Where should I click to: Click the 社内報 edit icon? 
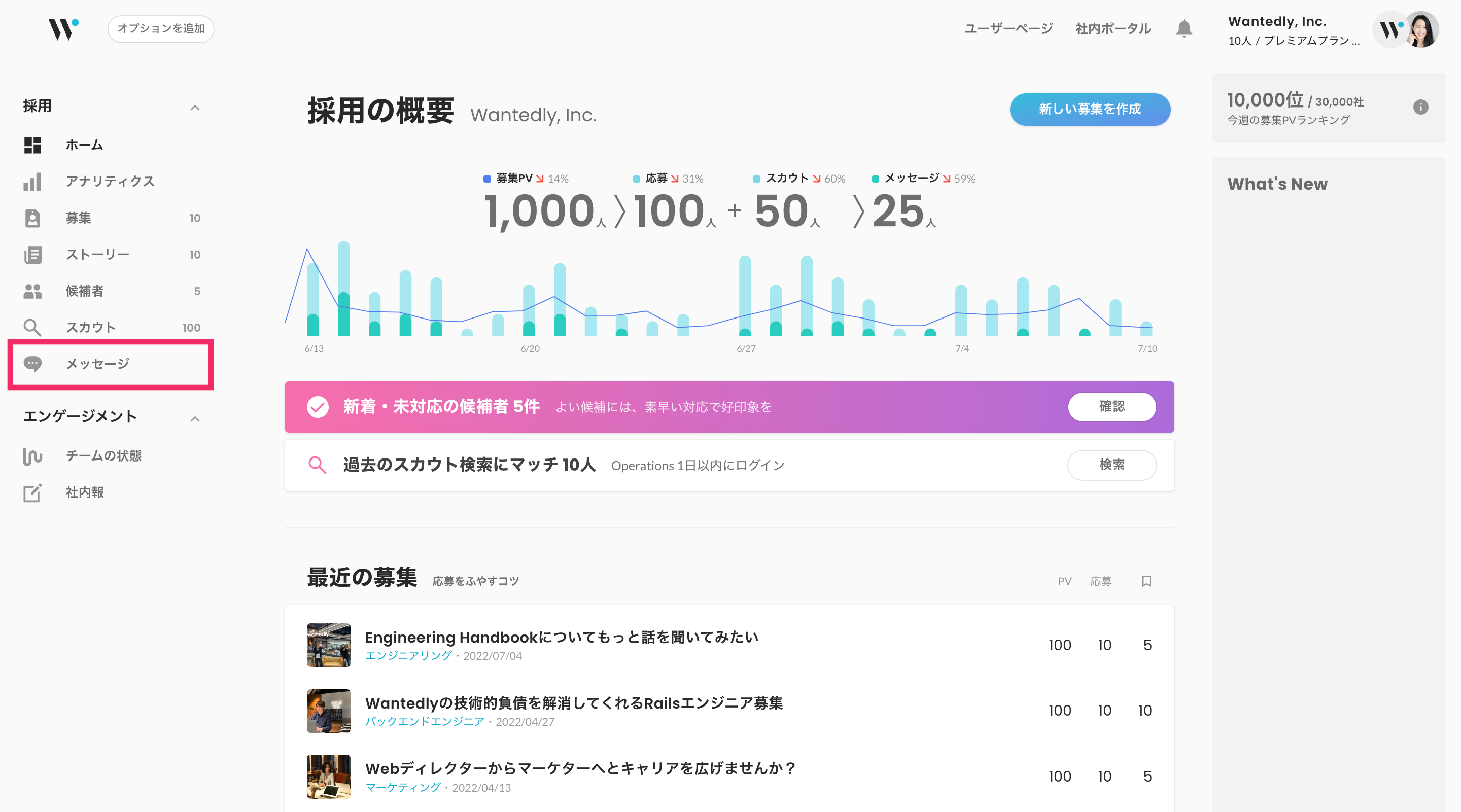click(x=32, y=492)
